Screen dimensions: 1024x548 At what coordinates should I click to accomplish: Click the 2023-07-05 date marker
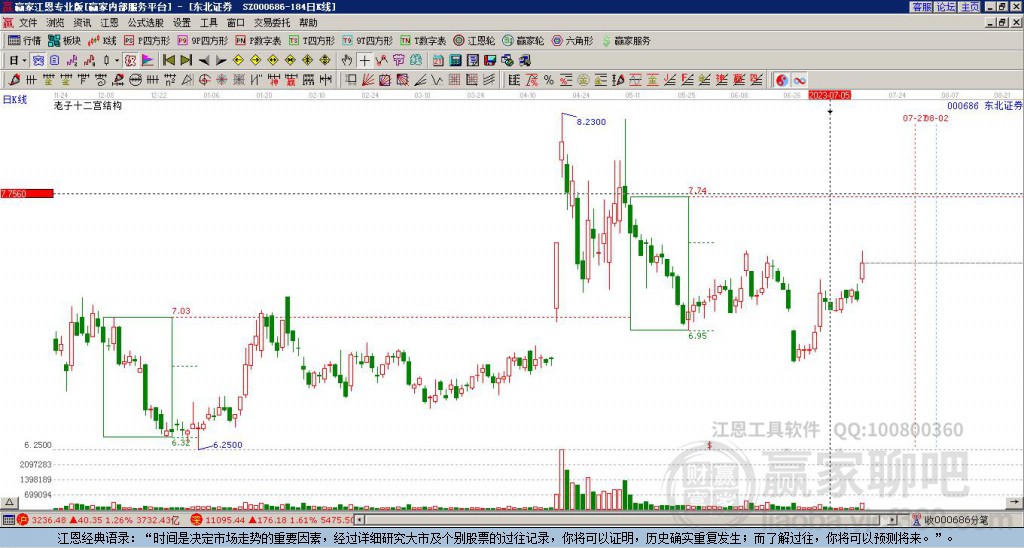pyautogui.click(x=829, y=95)
